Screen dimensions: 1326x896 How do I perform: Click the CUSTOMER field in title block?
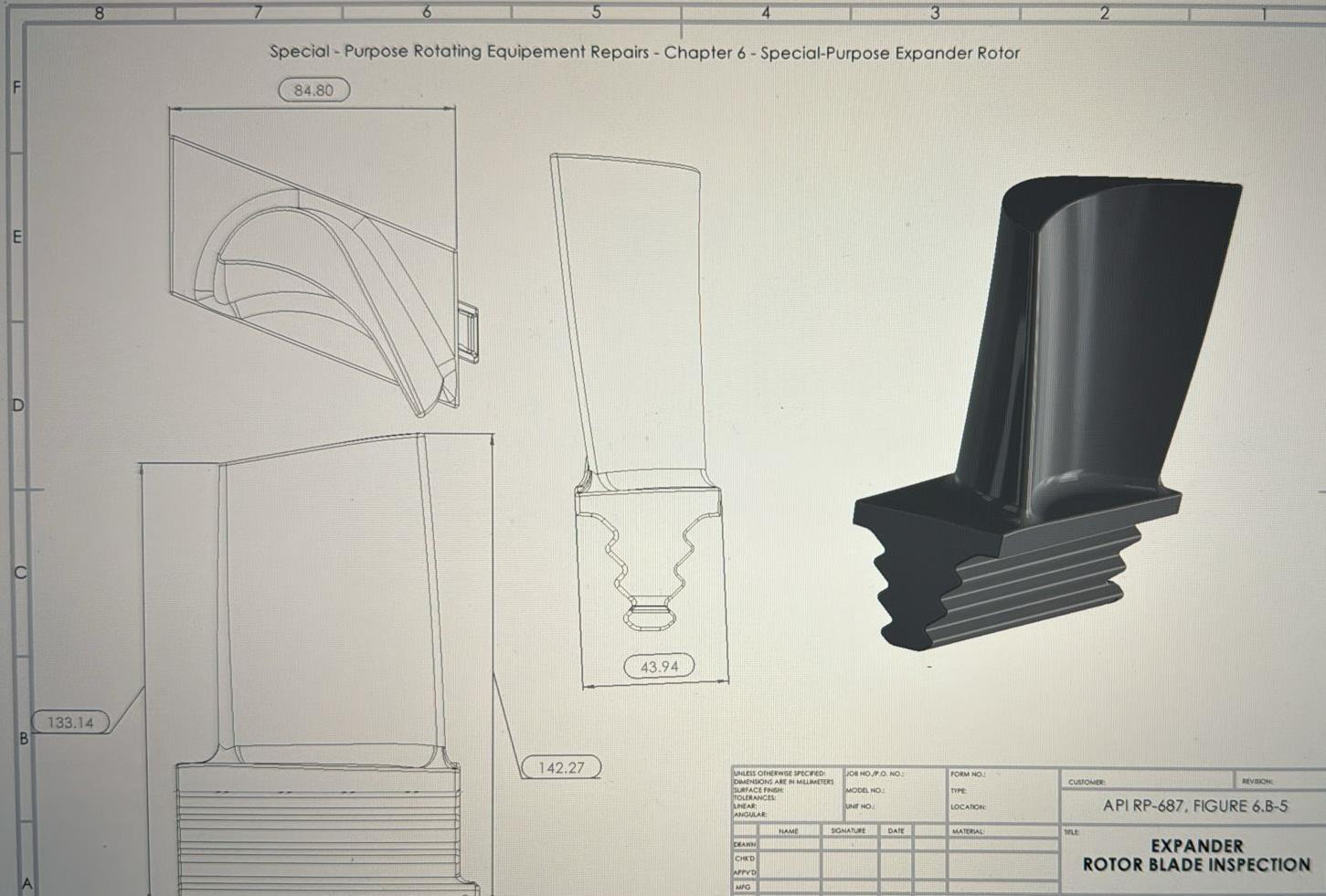coord(1148,782)
